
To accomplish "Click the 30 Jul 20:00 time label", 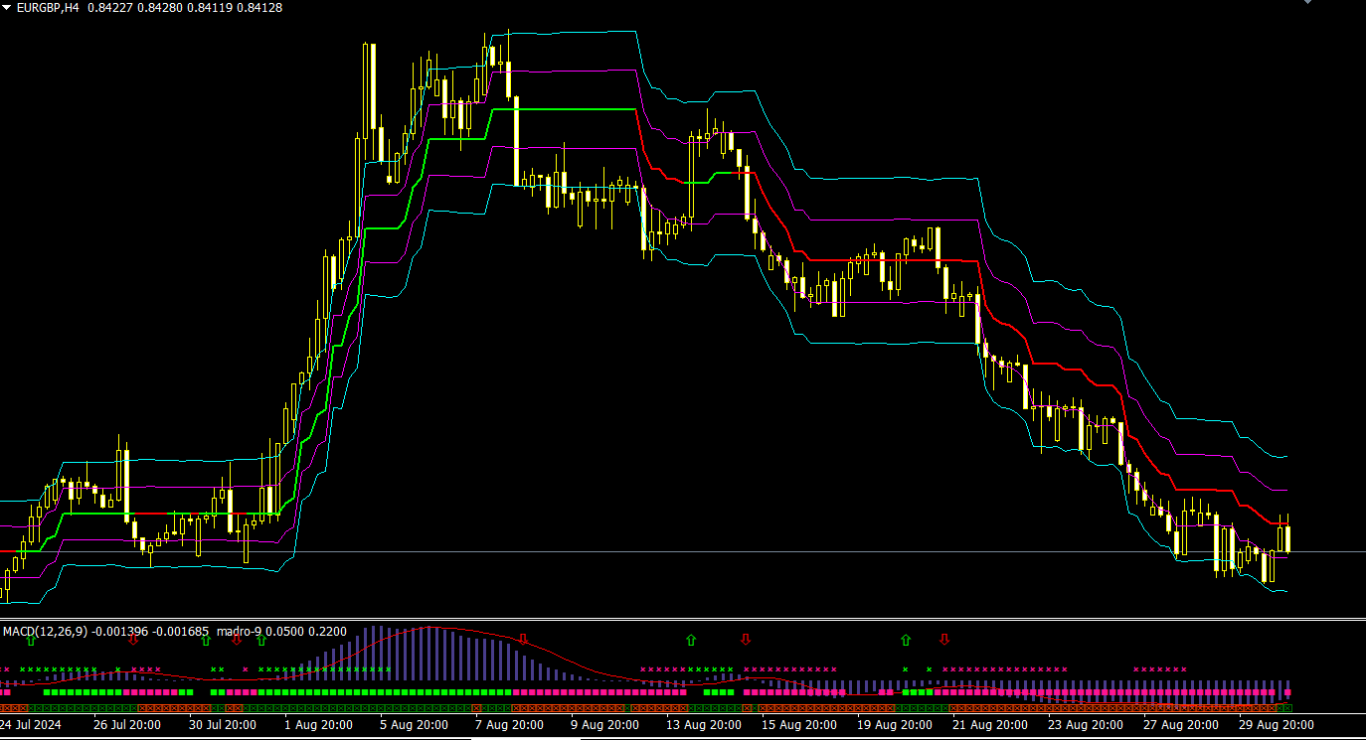I will (222, 725).
